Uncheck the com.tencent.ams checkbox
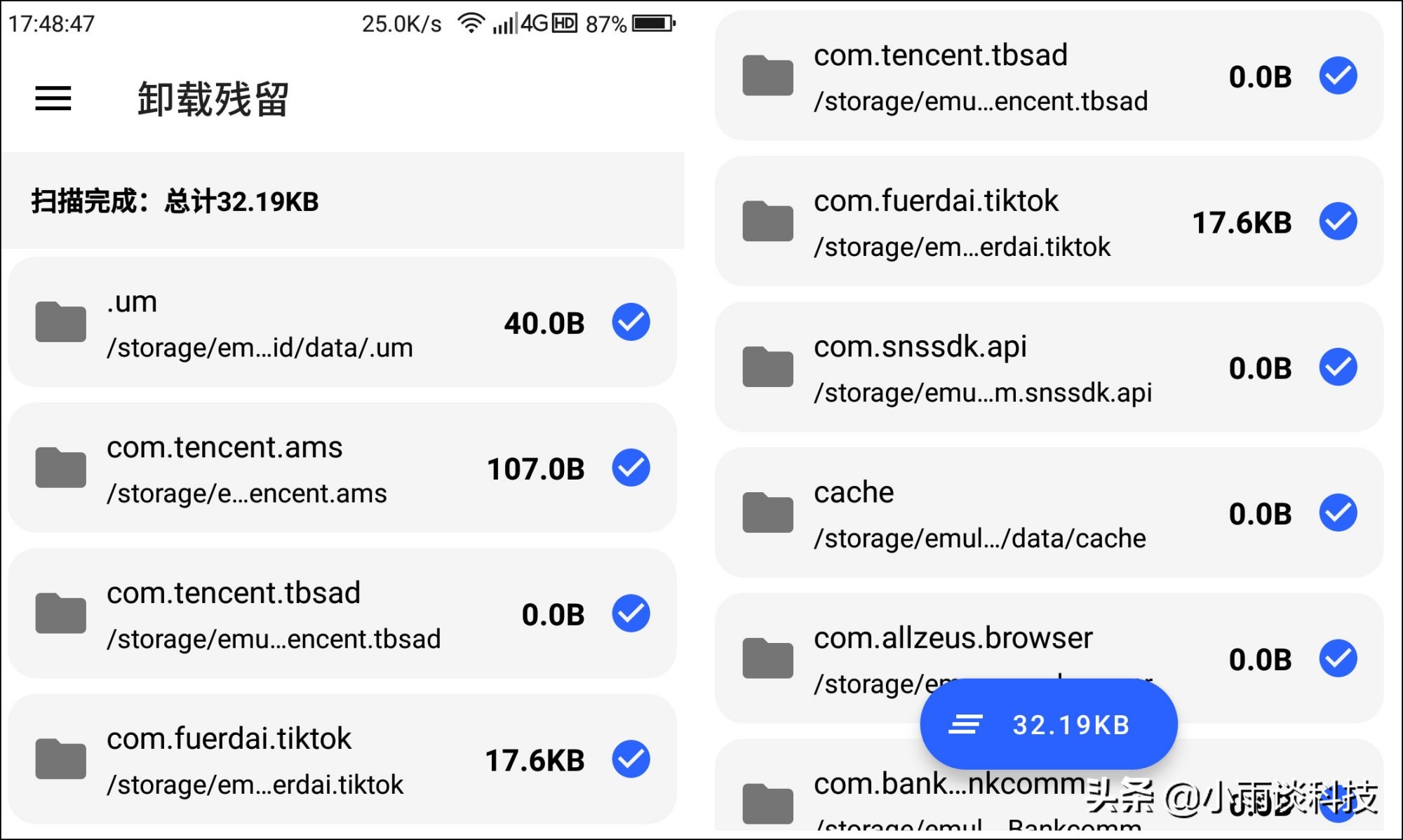Screen dimensions: 1403x840 tap(631, 468)
